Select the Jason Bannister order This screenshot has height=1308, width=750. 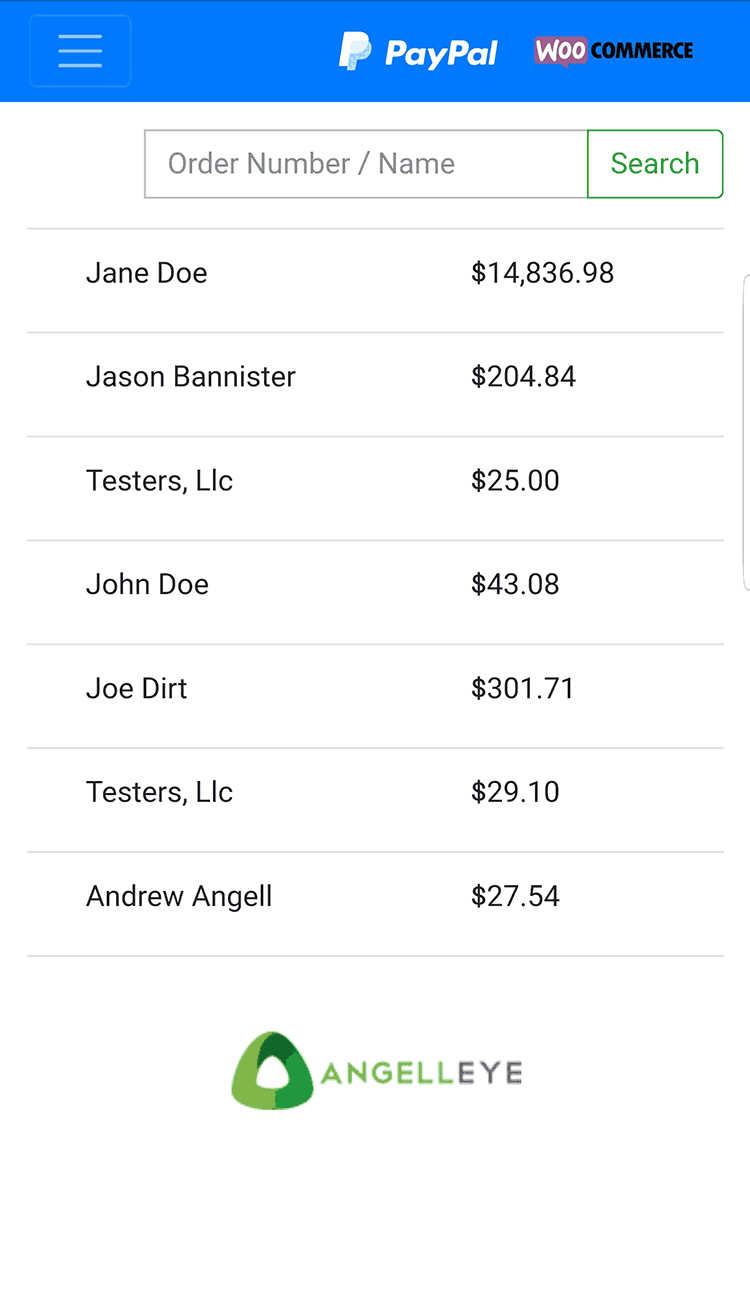point(191,377)
